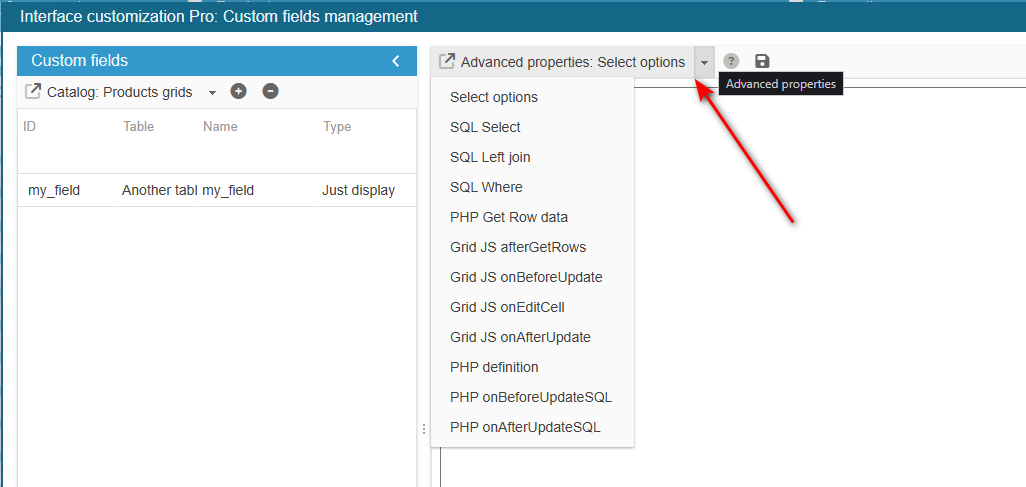The image size is (1026, 487).
Task: Click the popout icon beside Catalog: Products grids
Action: coord(32,92)
